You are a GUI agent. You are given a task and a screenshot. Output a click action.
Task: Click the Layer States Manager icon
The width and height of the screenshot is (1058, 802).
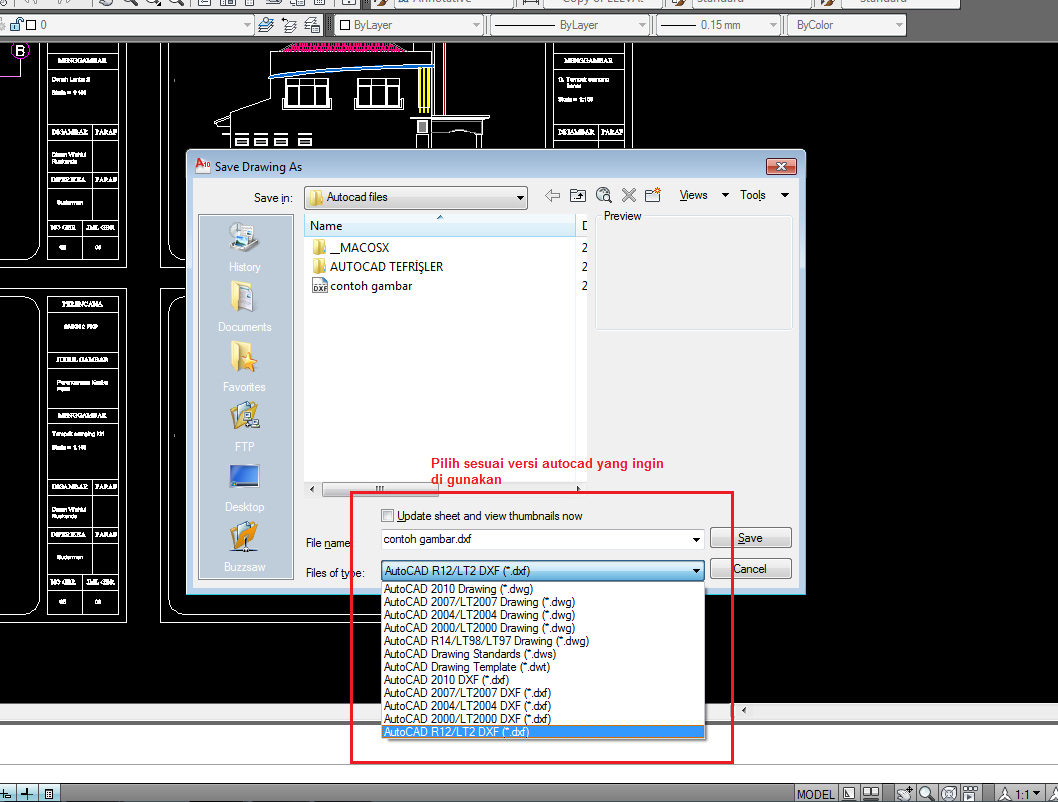(312, 25)
